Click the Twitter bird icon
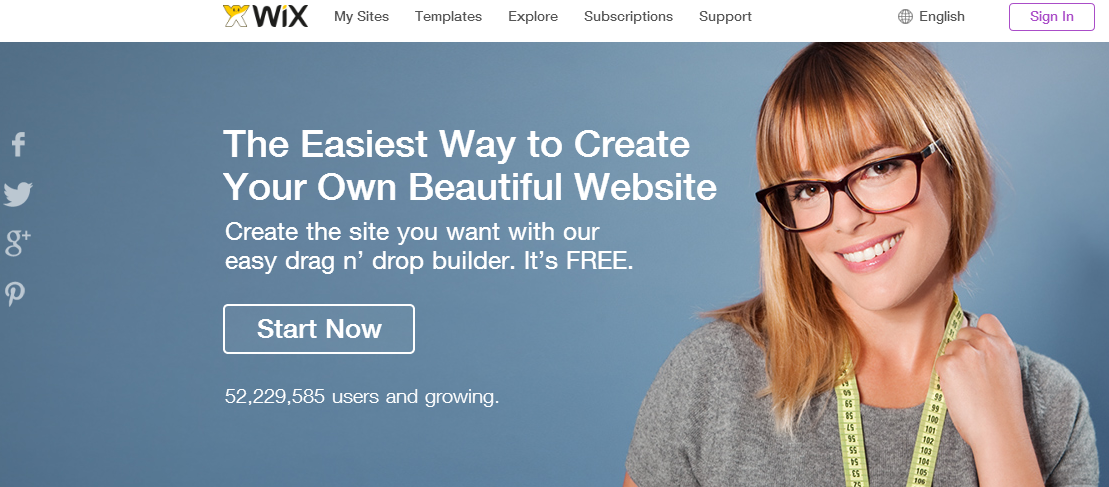This screenshot has width=1109, height=487. point(18,194)
